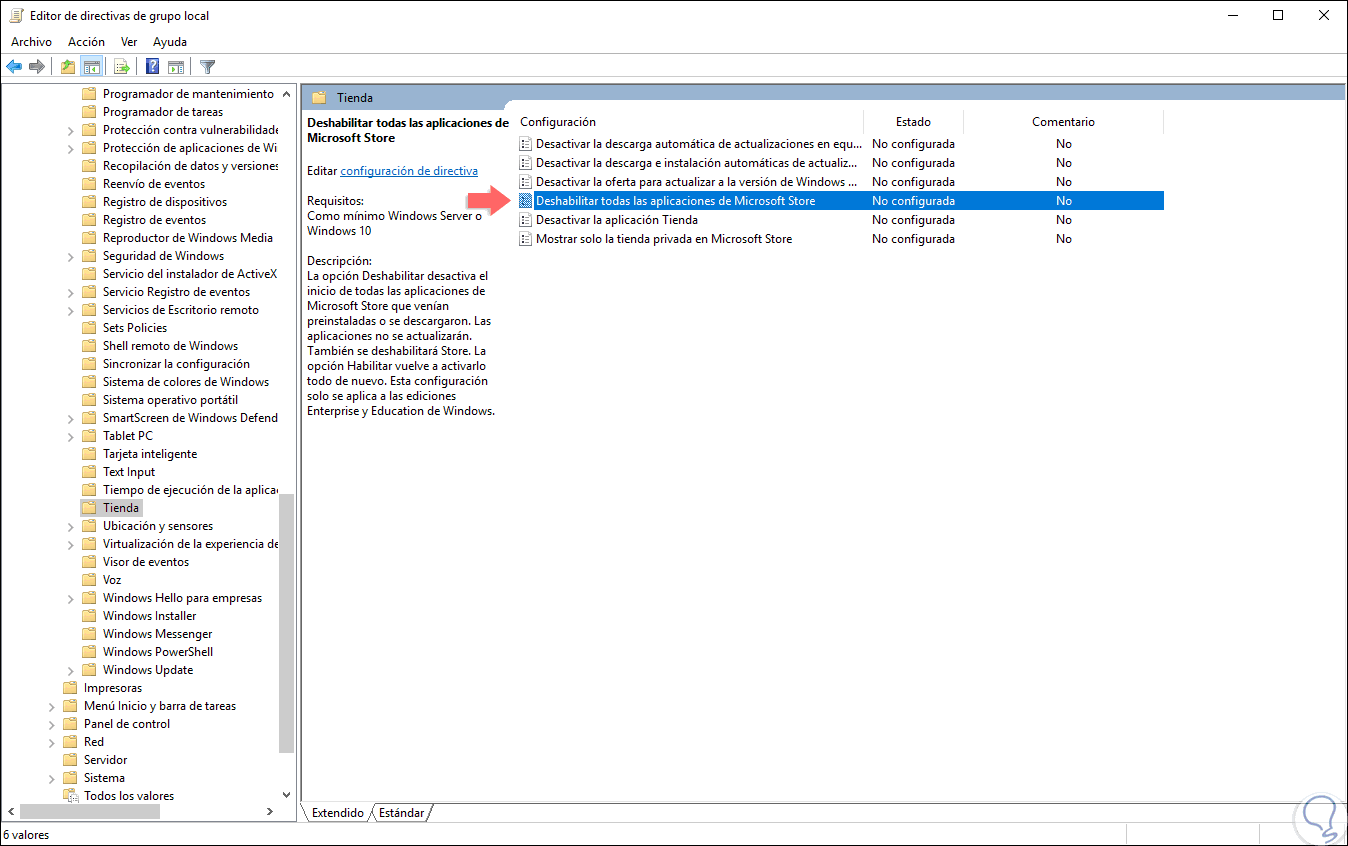Expand the 'Panel de control' node
This screenshot has width=1348, height=846.
click(52, 724)
